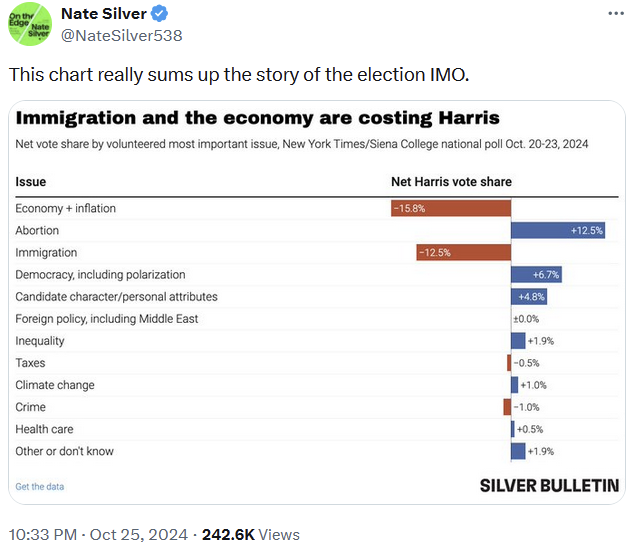Click the Other or don't know bar
Viewport: 634px width, 548px height.
point(518,451)
